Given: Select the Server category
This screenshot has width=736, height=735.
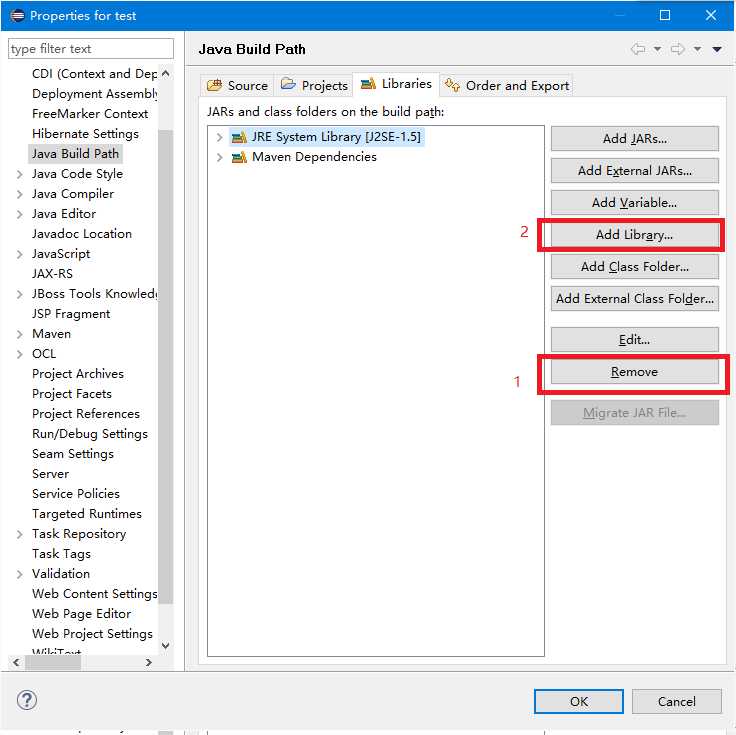Looking at the screenshot, I should [50, 474].
